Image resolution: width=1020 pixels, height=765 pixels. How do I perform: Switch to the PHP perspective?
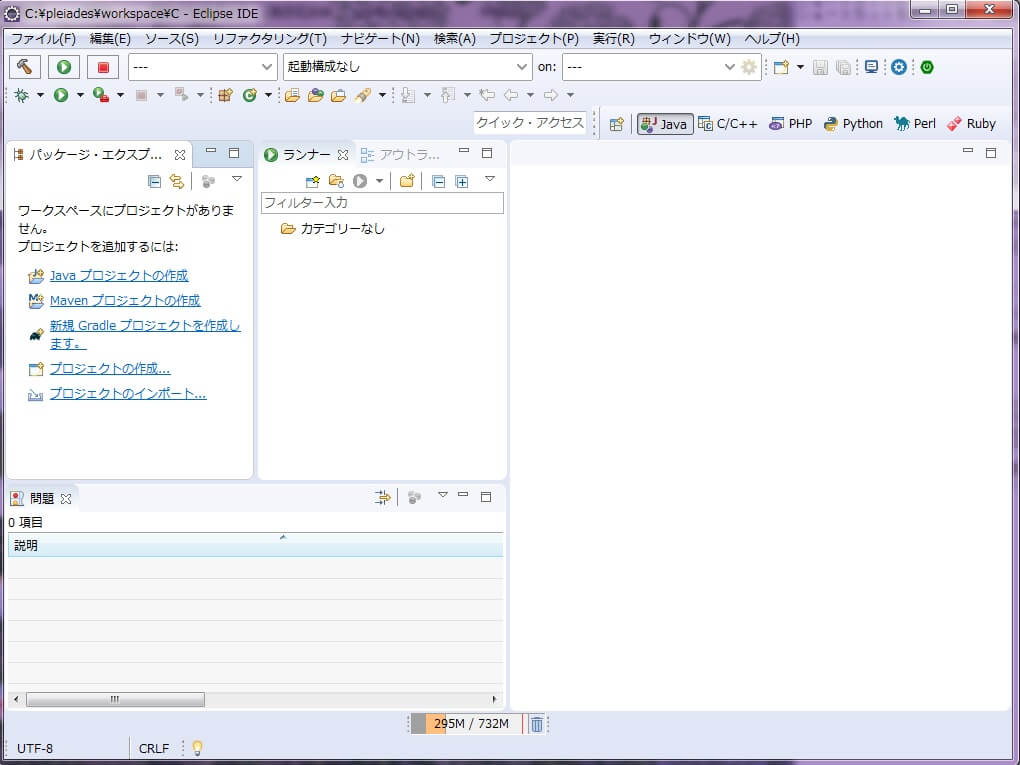[790, 124]
